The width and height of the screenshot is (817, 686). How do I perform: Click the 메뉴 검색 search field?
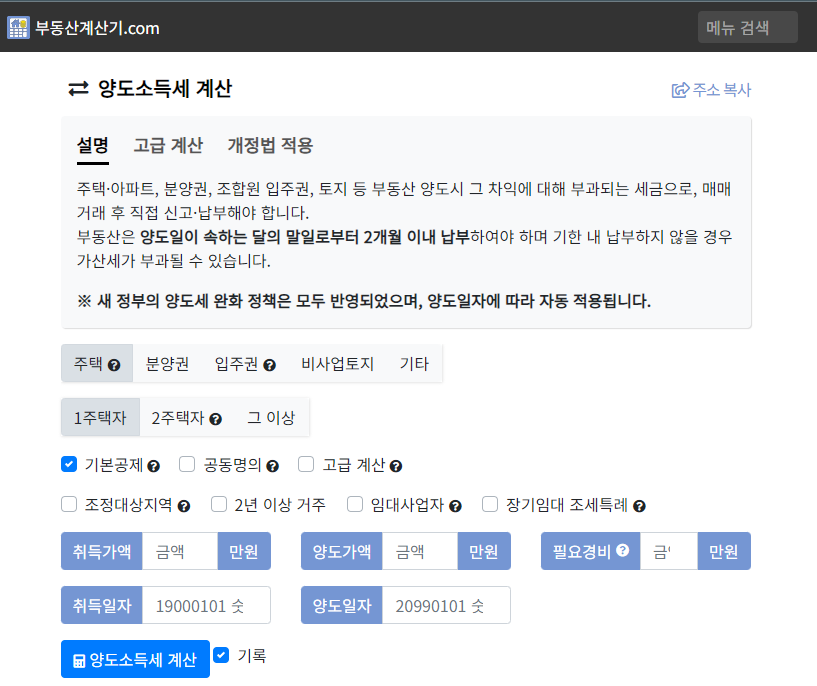[x=748, y=27]
